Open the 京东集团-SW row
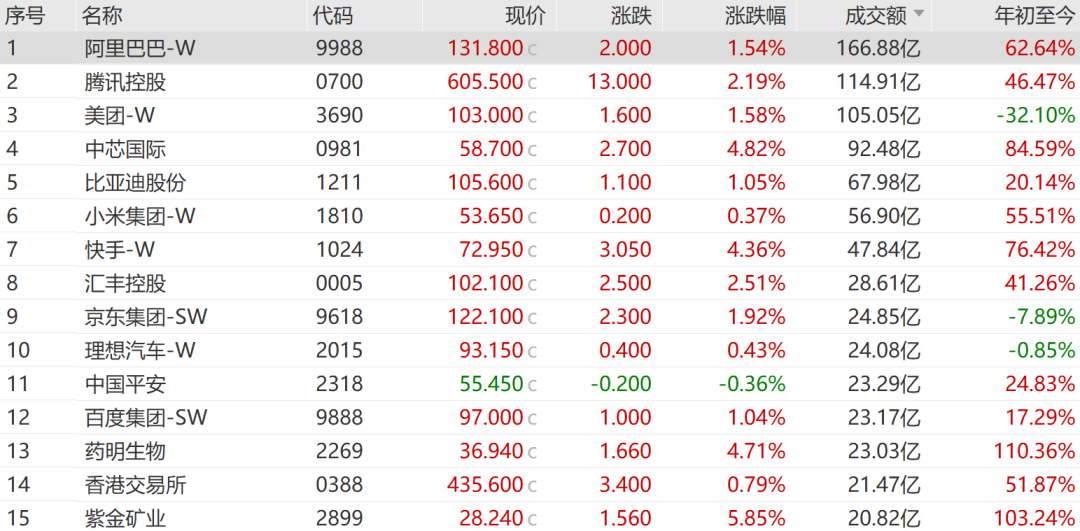This screenshot has width=1080, height=531. pyautogui.click(x=540, y=317)
